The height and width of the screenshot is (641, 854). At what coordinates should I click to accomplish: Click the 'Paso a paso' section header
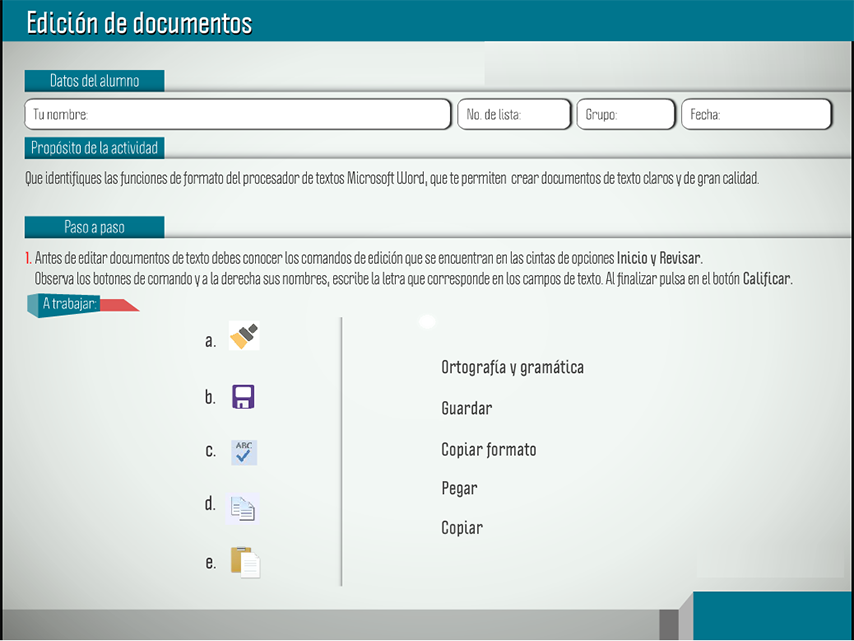[x=95, y=227]
